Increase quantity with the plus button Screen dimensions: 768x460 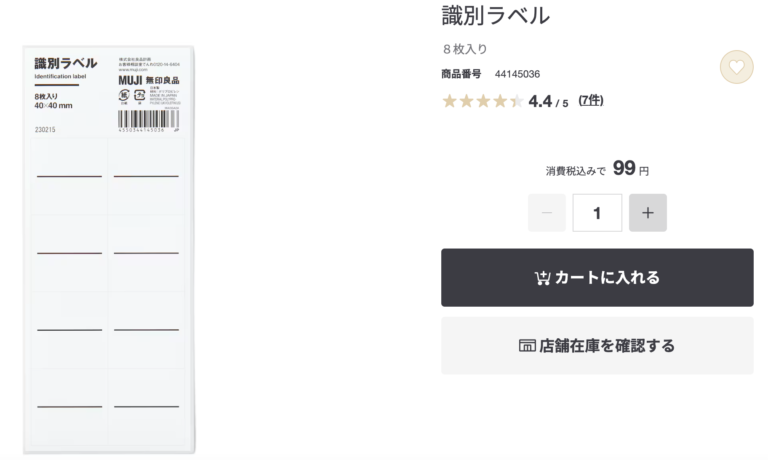tap(648, 213)
